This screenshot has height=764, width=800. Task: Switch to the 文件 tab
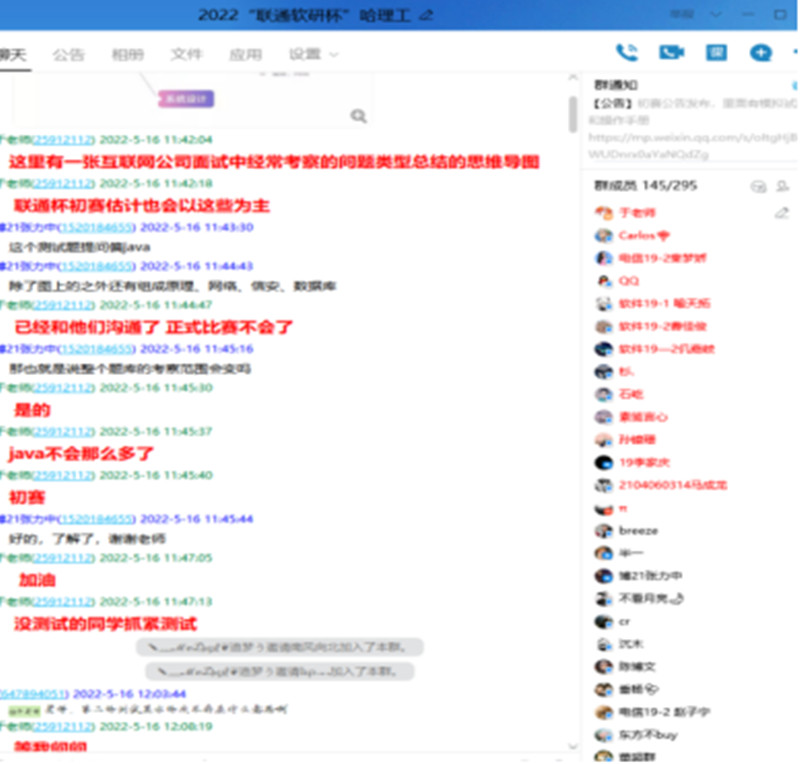click(x=186, y=55)
